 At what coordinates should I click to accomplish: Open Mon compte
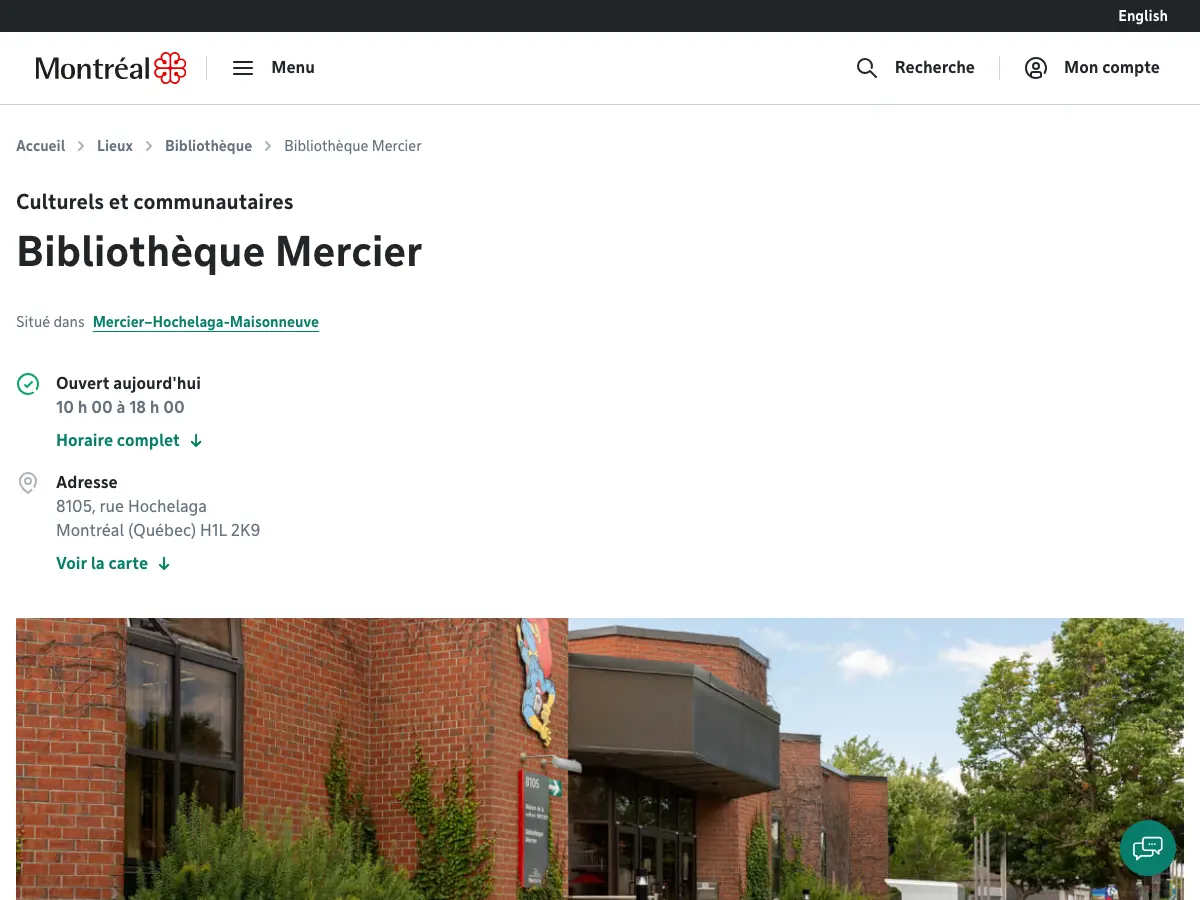pos(1112,68)
